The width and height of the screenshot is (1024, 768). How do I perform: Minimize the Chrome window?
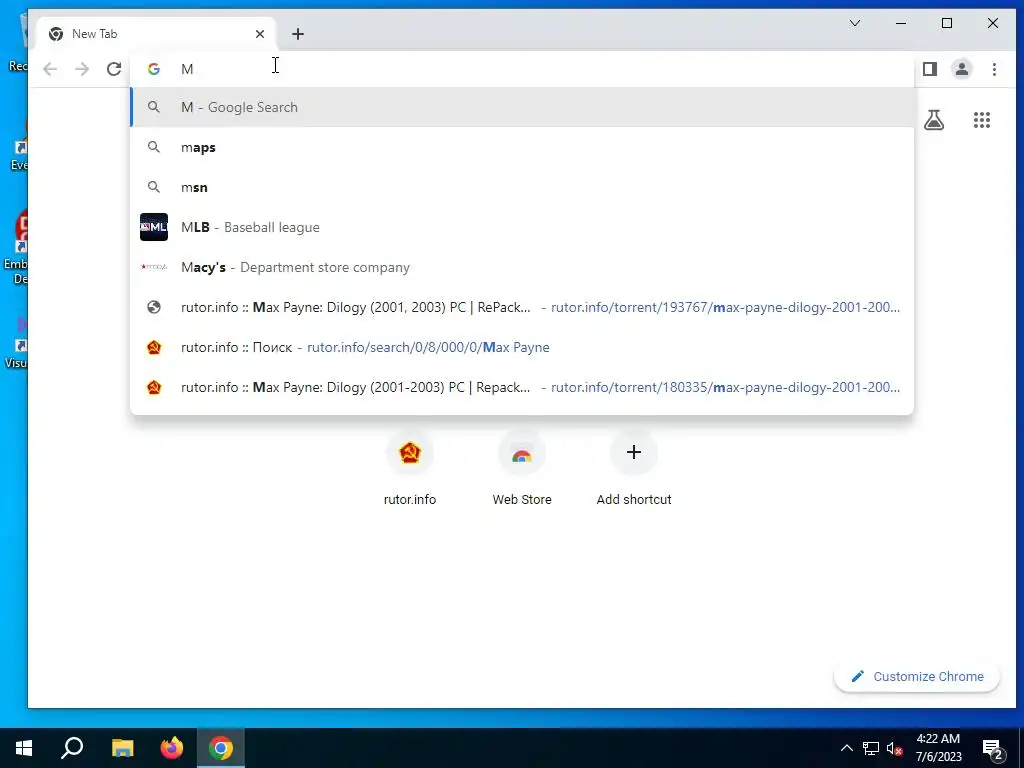click(901, 24)
